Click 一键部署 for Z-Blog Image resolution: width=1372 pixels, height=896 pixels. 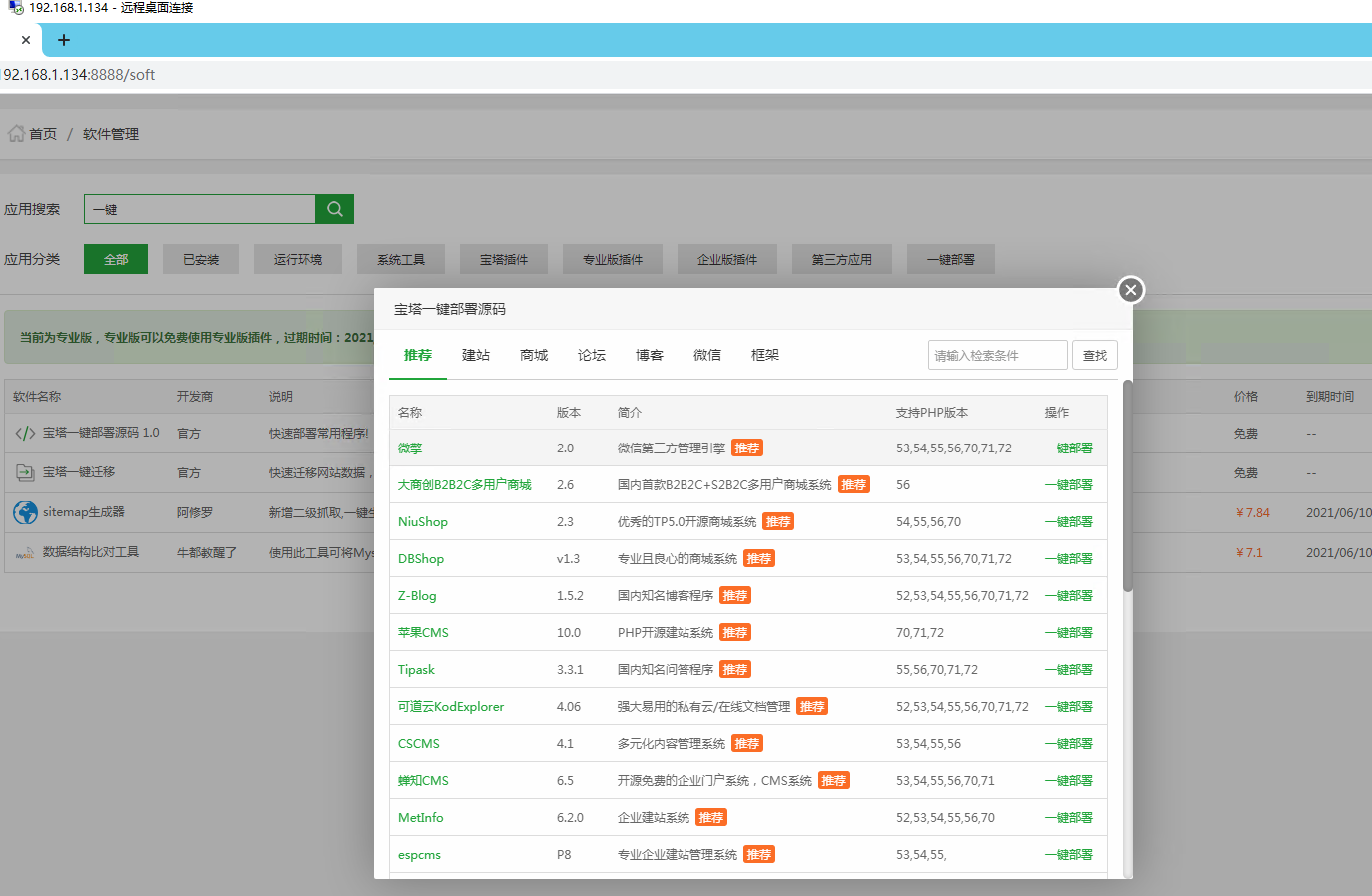(x=1069, y=596)
